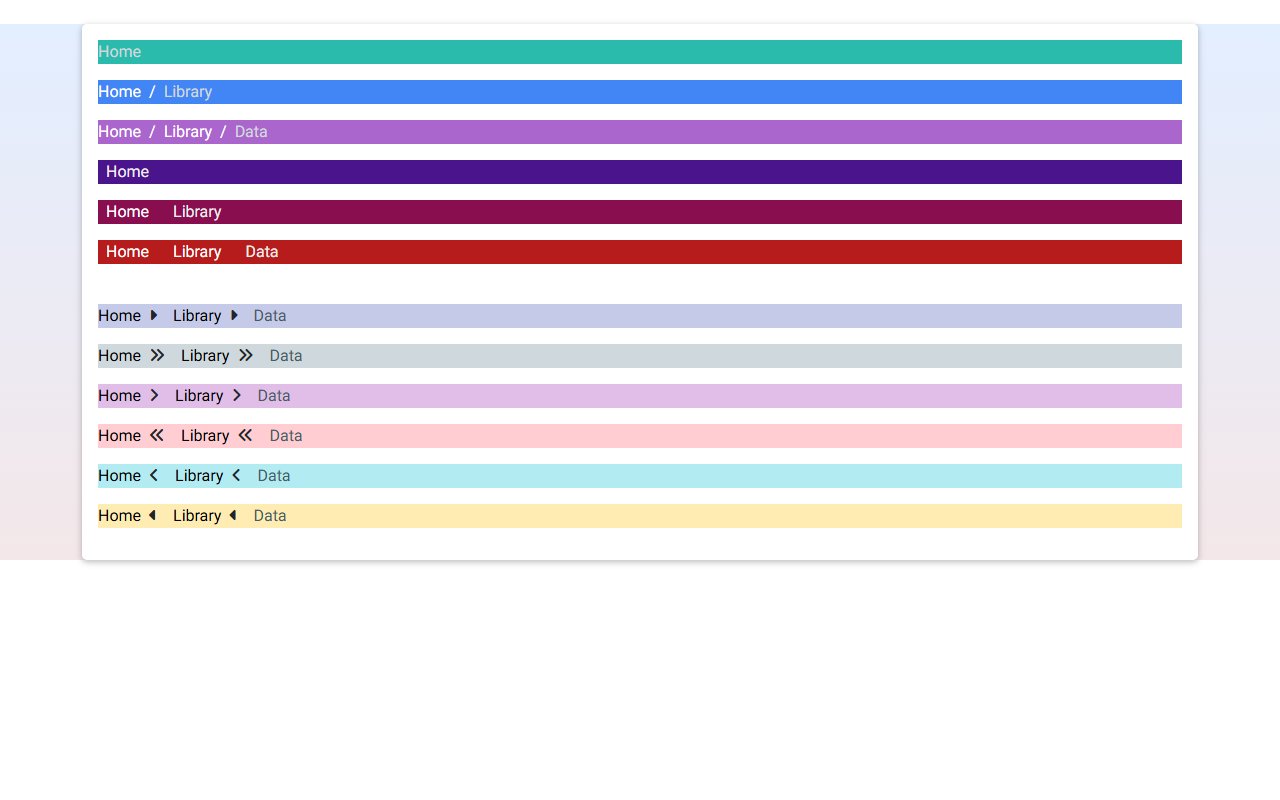Click Data in the red breadcrumb bar
Image resolution: width=1280 pixels, height=800 pixels.
[x=262, y=252]
